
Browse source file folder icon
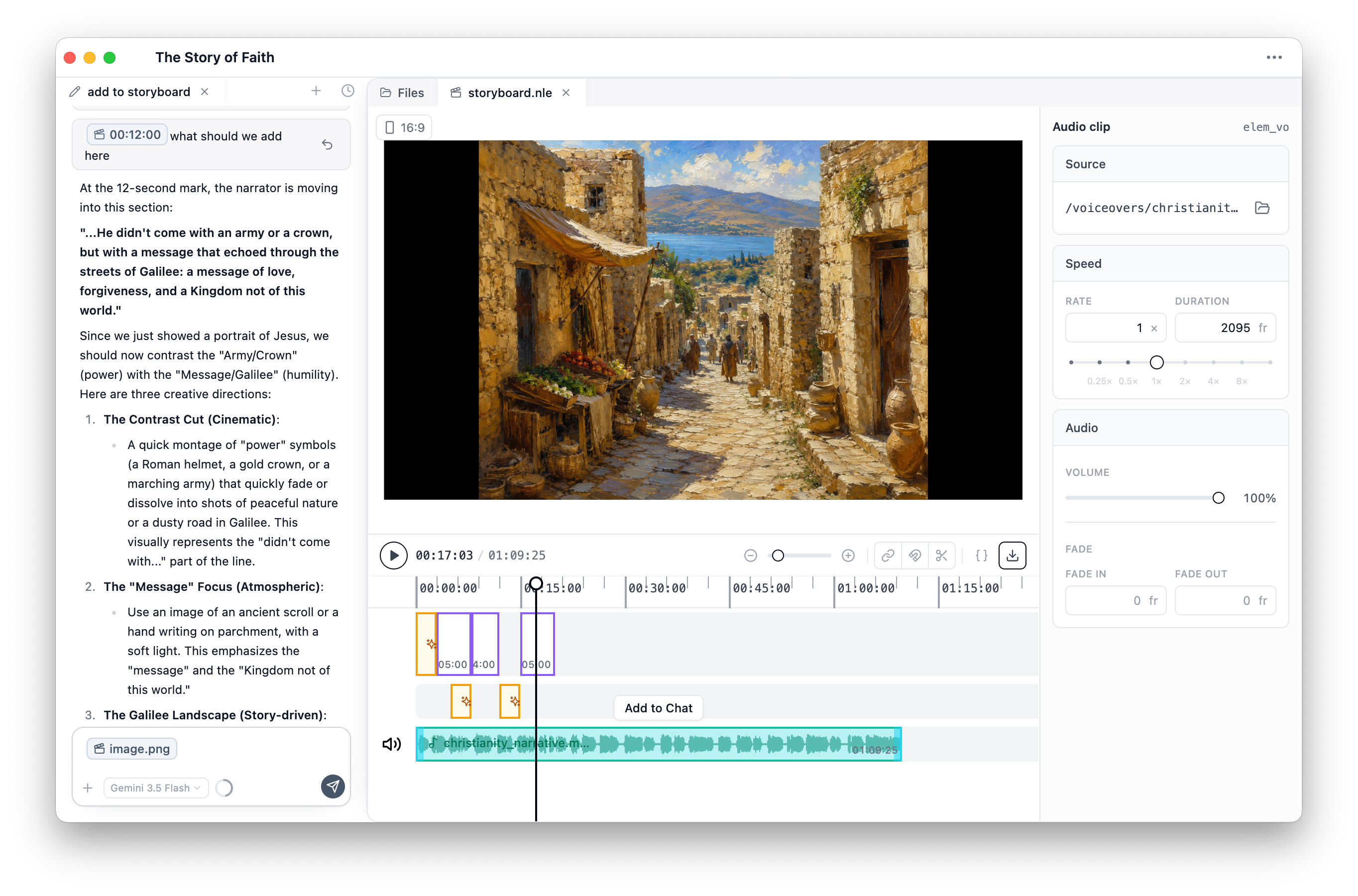point(1262,208)
